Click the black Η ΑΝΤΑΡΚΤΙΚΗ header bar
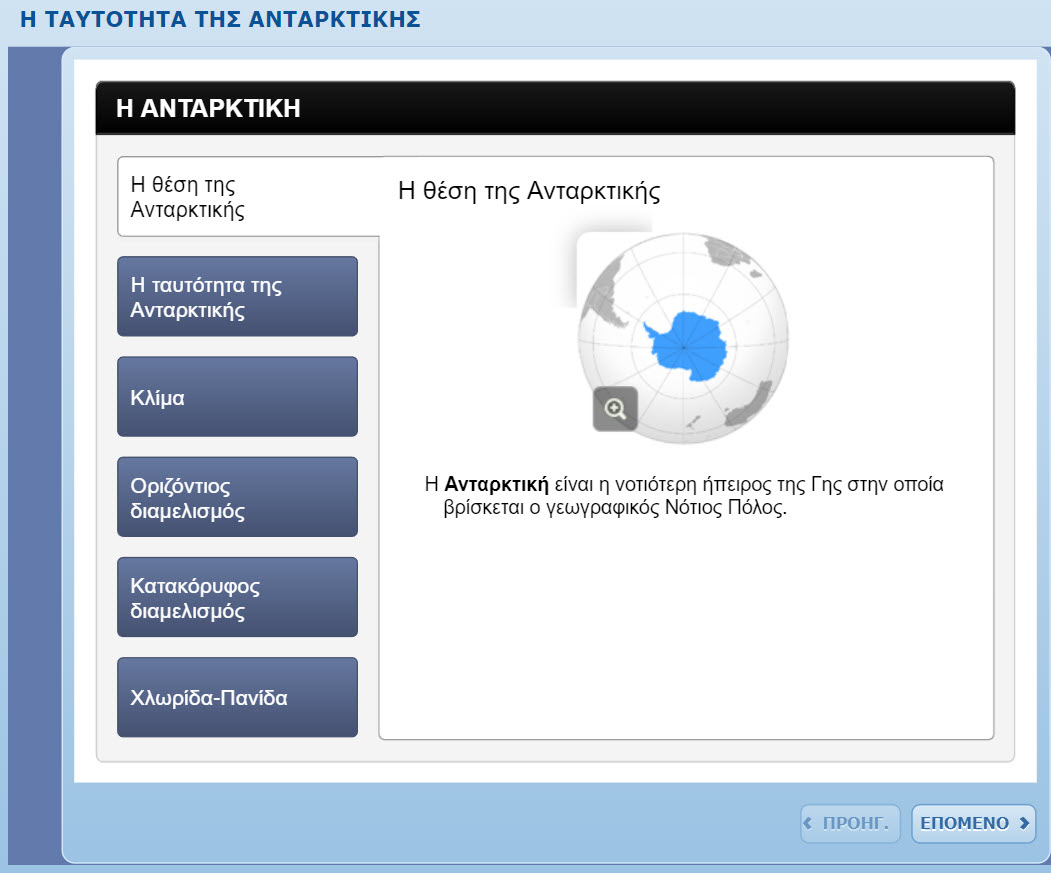The height and width of the screenshot is (873, 1051). click(x=555, y=108)
